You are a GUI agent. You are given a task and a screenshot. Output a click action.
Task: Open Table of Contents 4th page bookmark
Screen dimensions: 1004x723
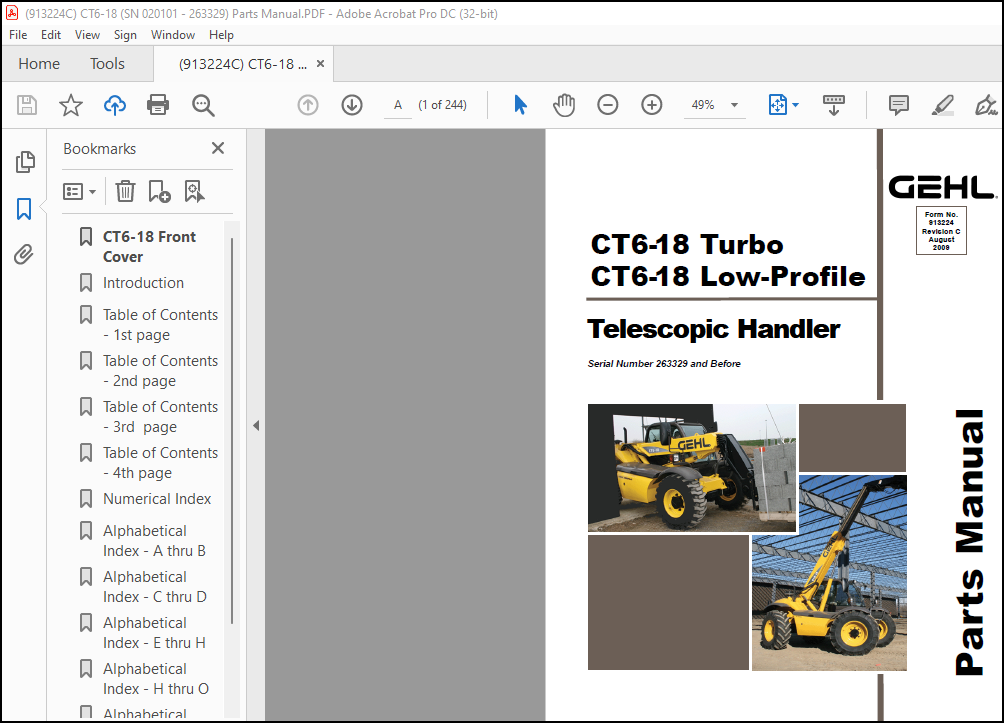[160, 462]
